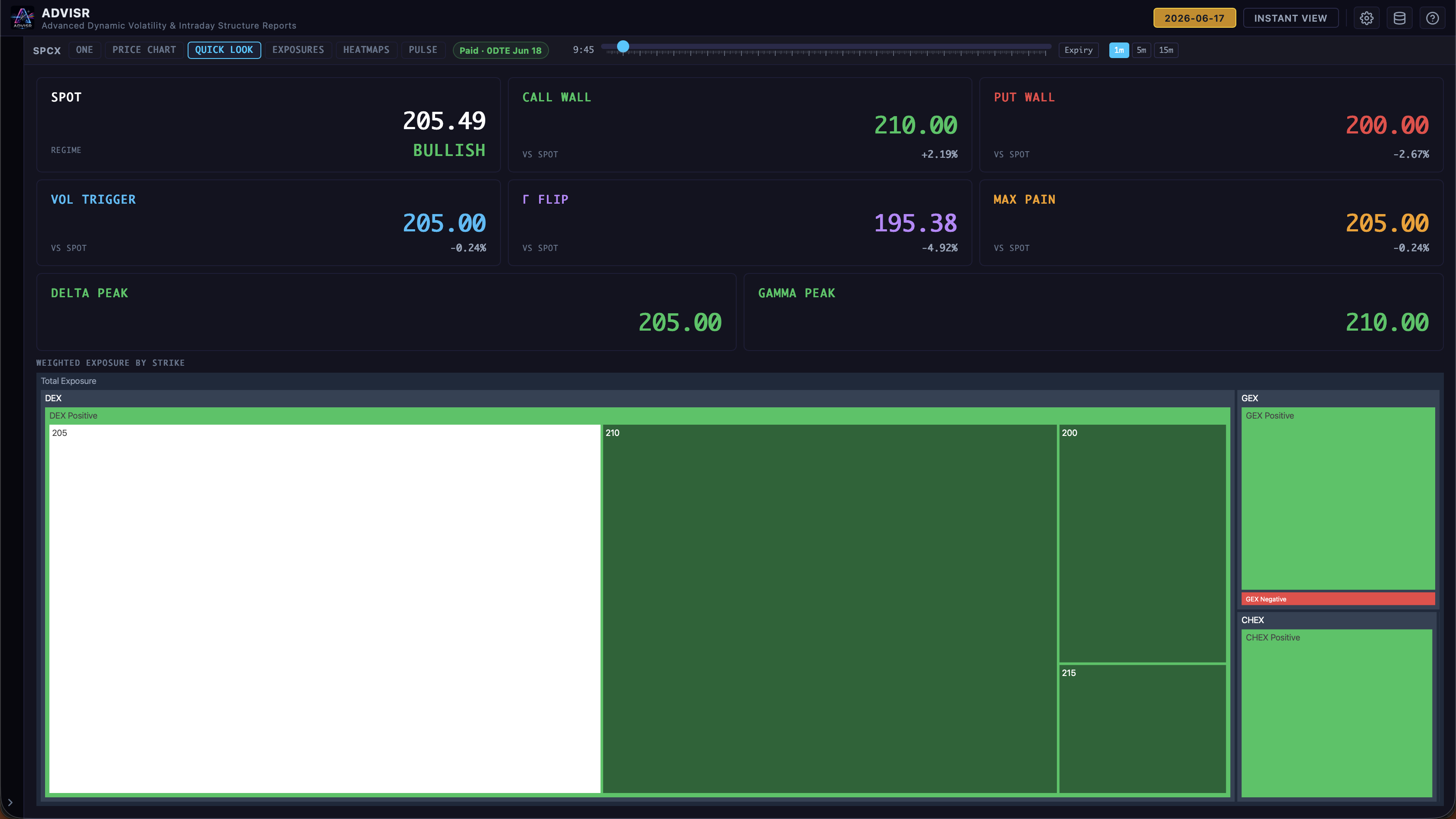
Task: Click the -2.67% put wall percentage
Action: pos(1411,154)
